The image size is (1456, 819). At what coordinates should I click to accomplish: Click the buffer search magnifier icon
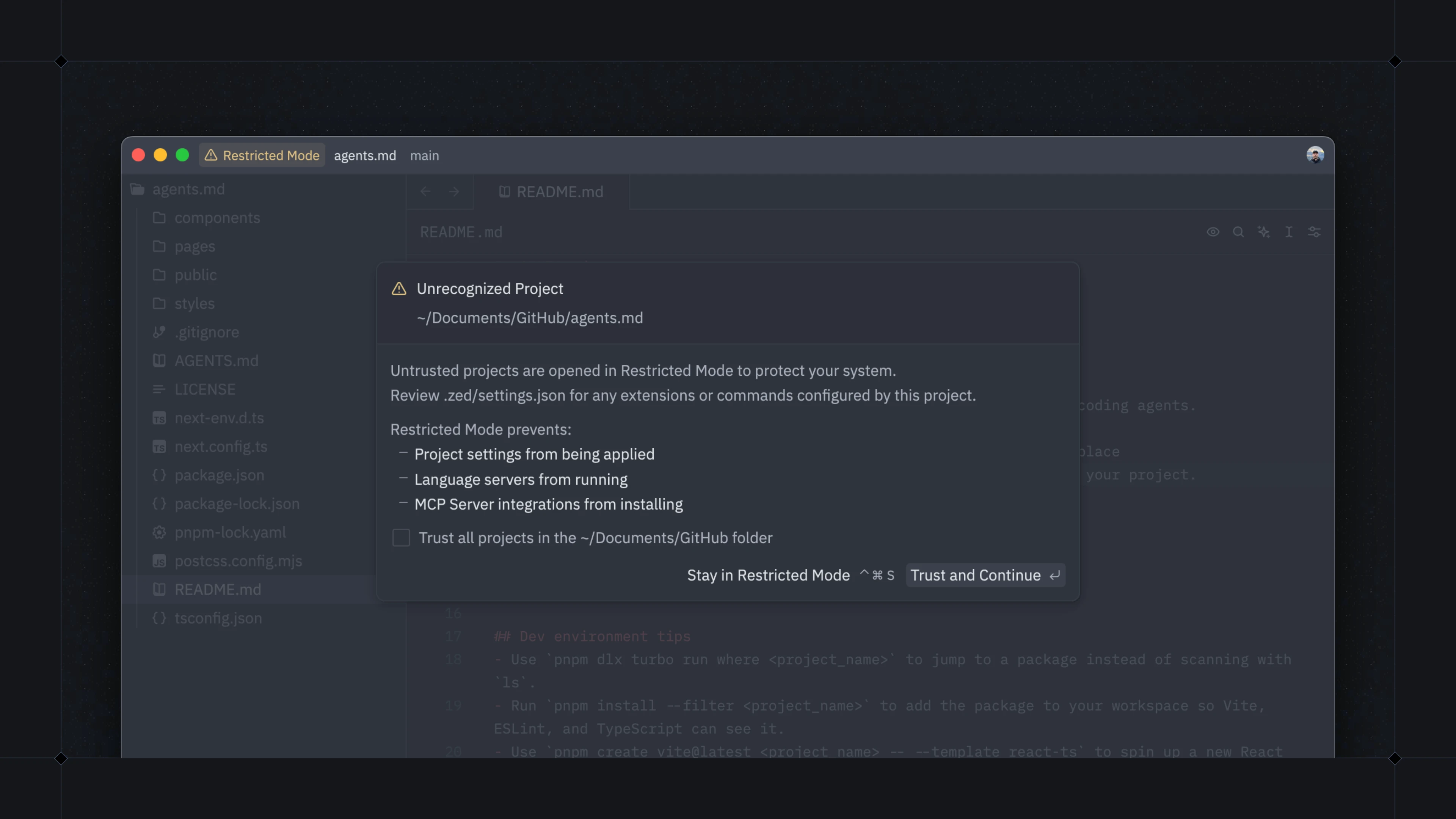(1238, 232)
